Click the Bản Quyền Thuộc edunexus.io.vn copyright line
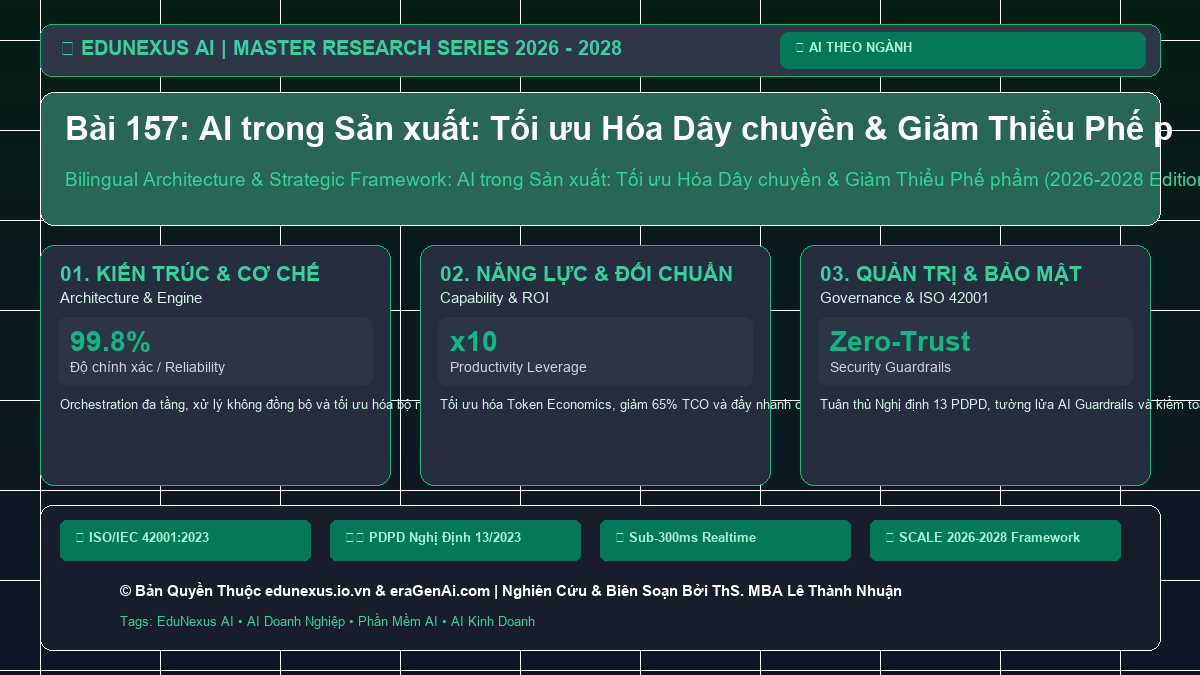 click(x=510, y=592)
